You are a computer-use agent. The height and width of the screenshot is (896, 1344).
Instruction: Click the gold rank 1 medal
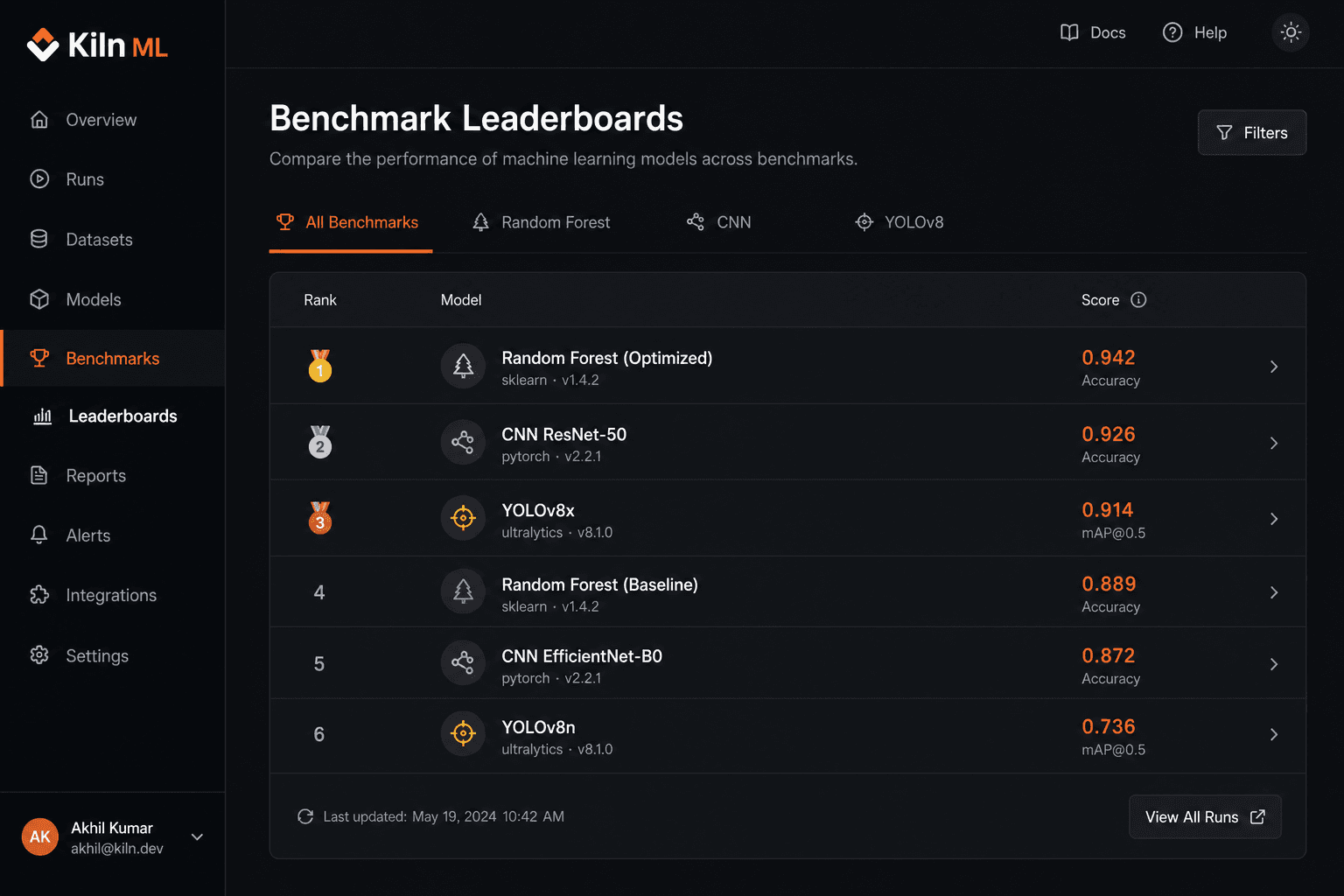coord(320,366)
